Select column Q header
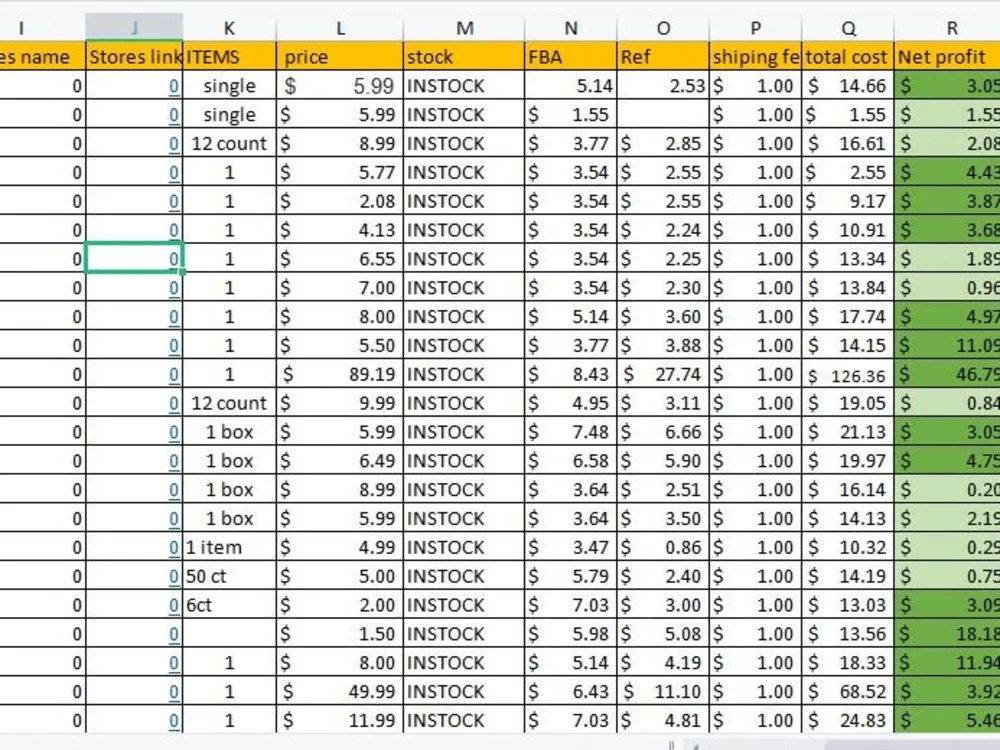 pos(848,28)
